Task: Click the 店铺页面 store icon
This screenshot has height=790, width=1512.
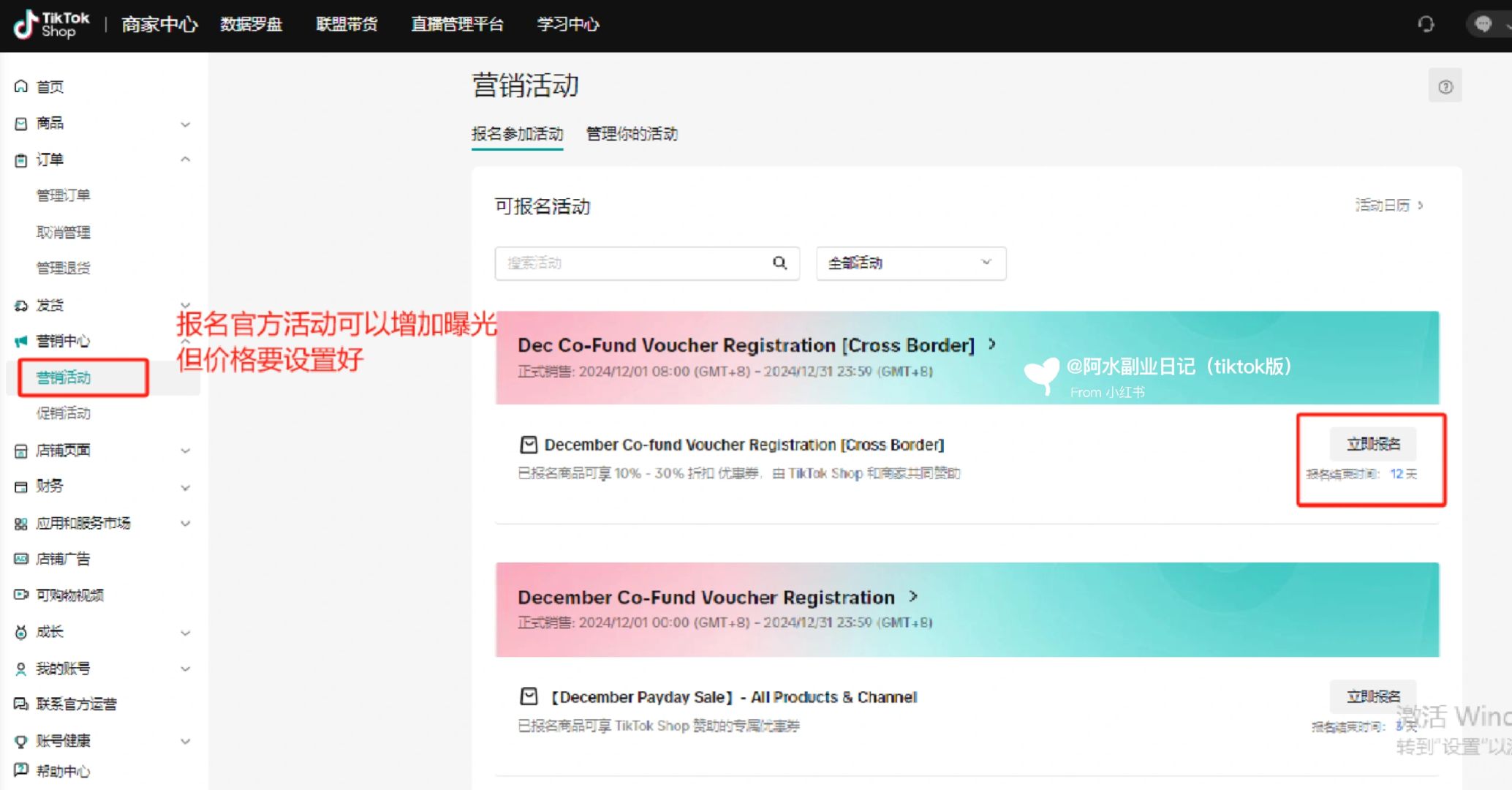Action: [x=21, y=451]
